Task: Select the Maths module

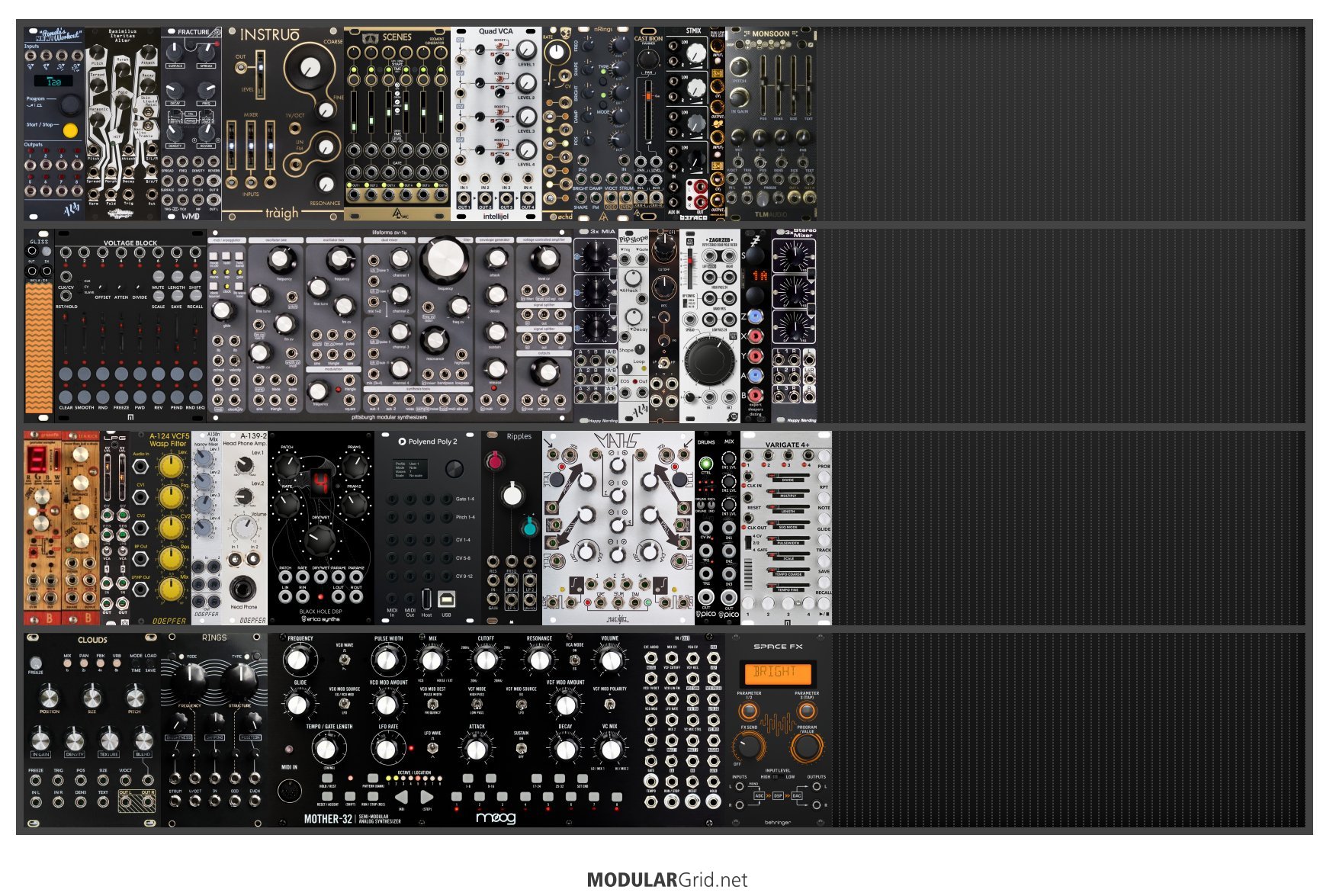Action: point(618,528)
